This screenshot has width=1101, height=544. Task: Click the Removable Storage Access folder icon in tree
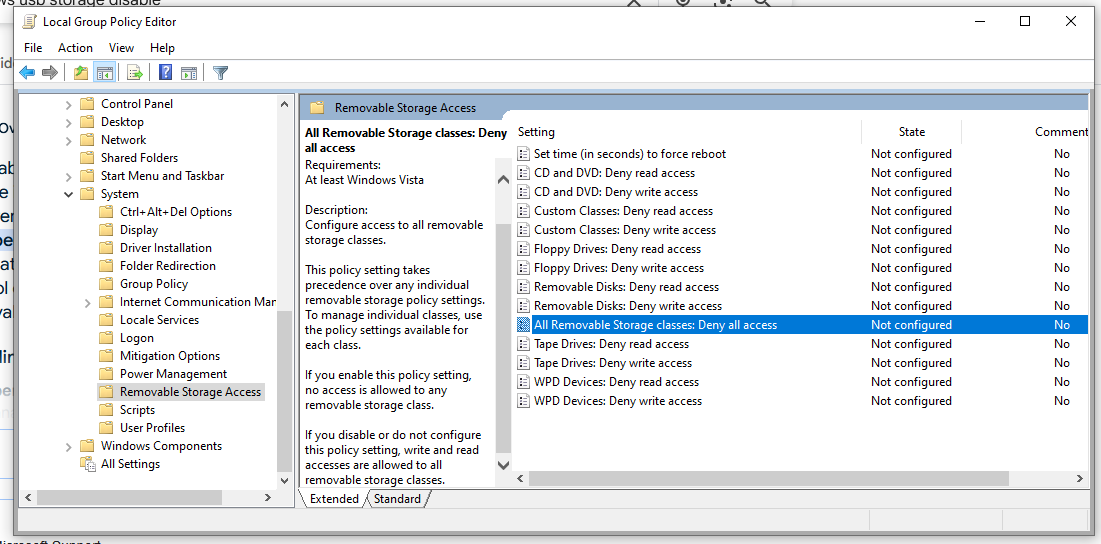point(106,392)
